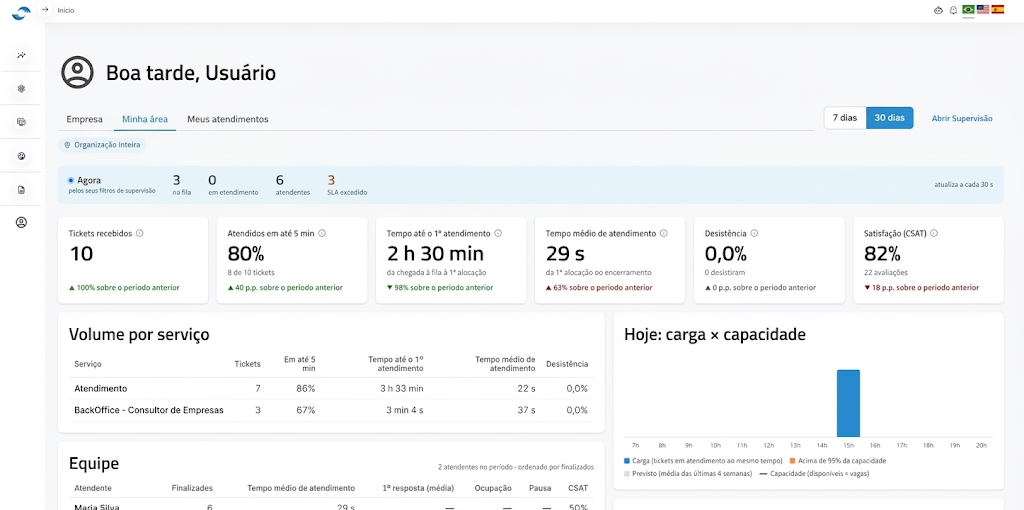Click the 15h load bar in chart

point(848,403)
